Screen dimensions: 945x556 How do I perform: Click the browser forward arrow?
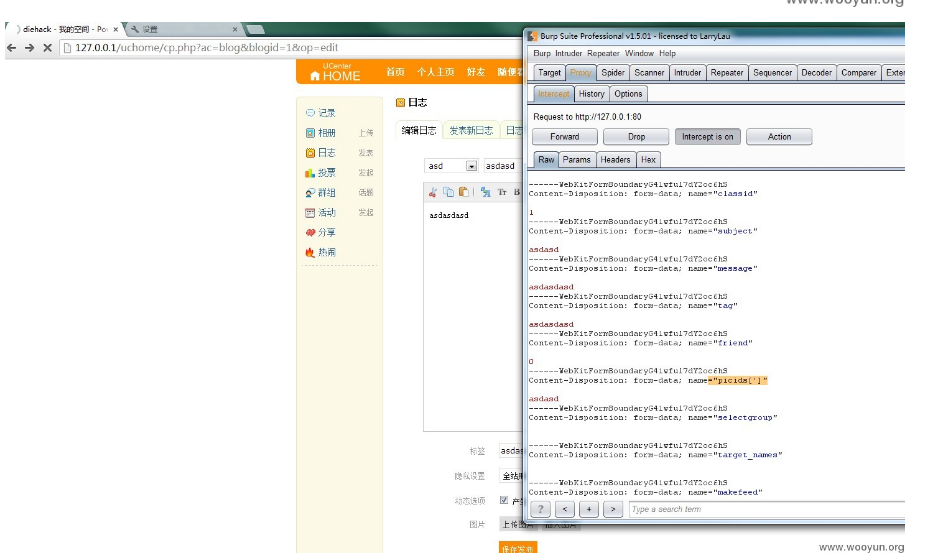click(x=30, y=48)
